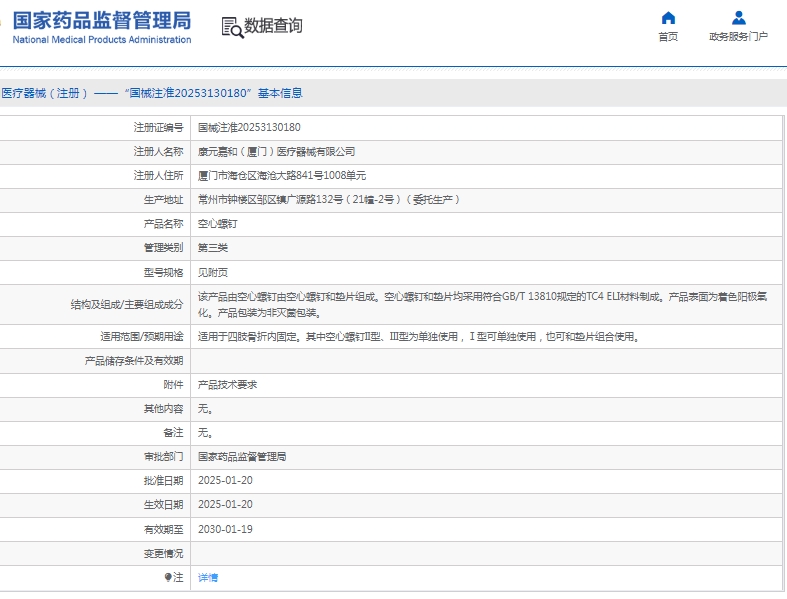Click the 其他内容 label

[164, 409]
